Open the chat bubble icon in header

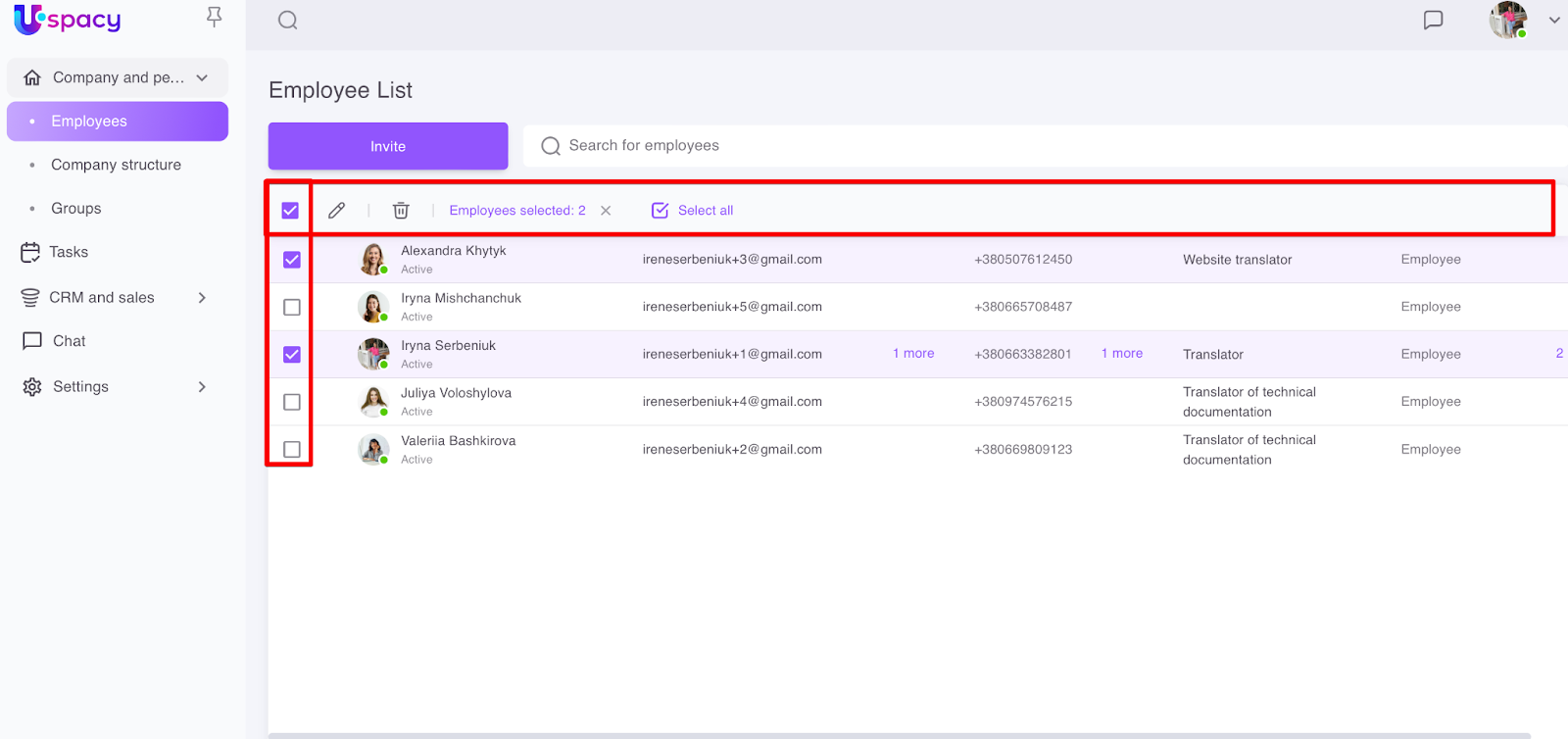(x=1433, y=21)
